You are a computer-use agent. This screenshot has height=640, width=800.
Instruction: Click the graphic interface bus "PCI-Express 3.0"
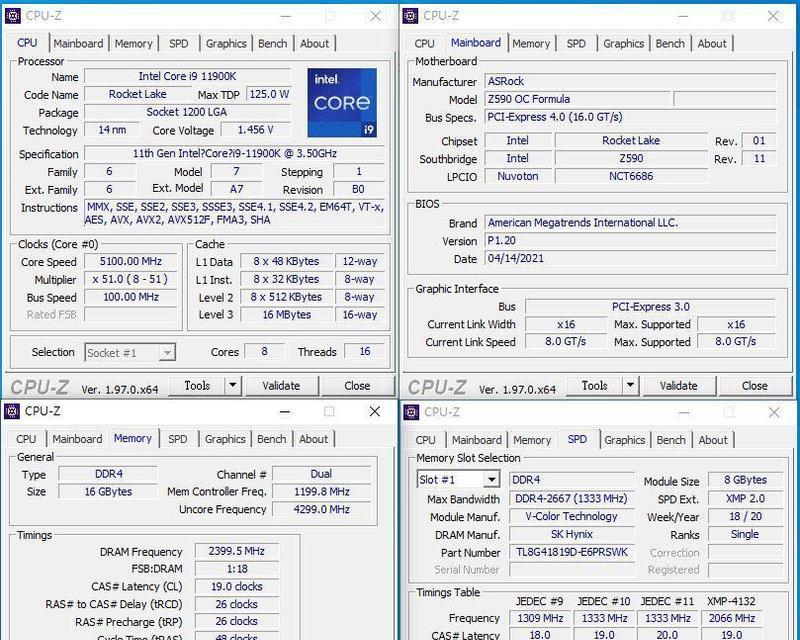pyautogui.click(x=651, y=307)
